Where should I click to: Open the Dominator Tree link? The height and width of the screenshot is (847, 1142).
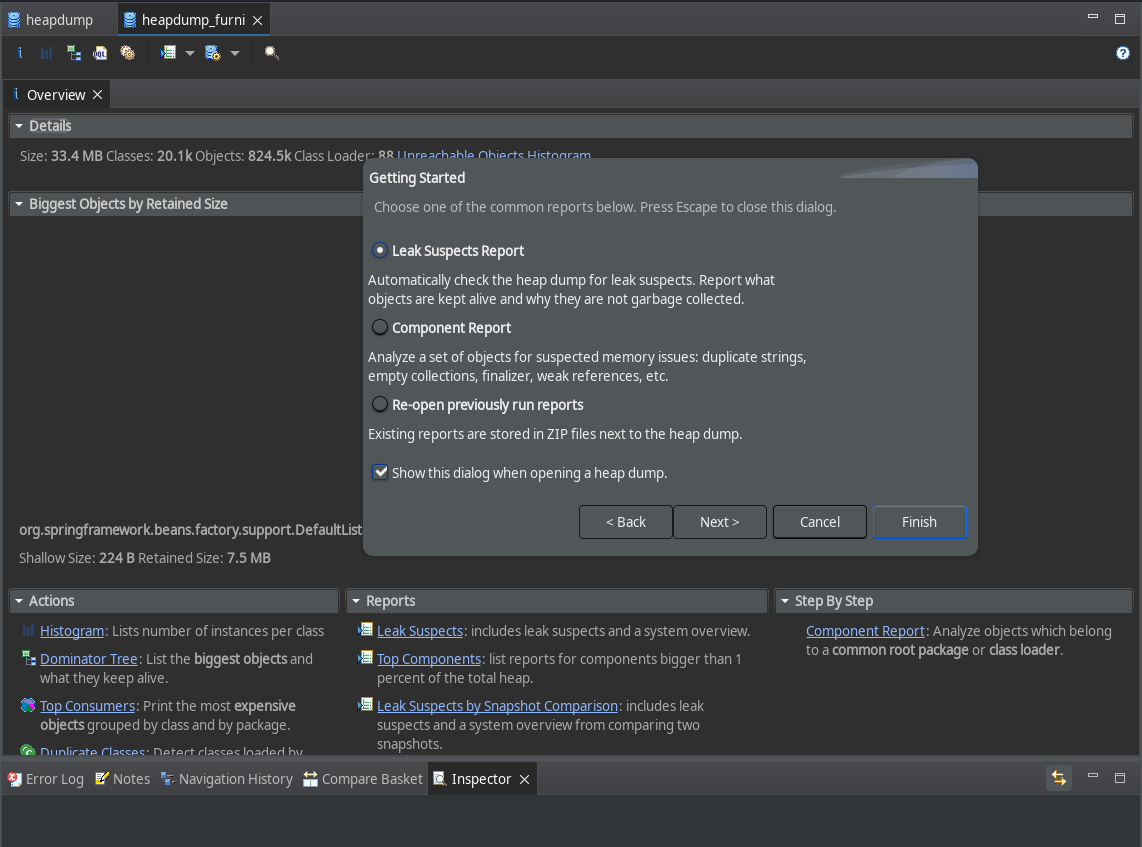[x=89, y=658]
